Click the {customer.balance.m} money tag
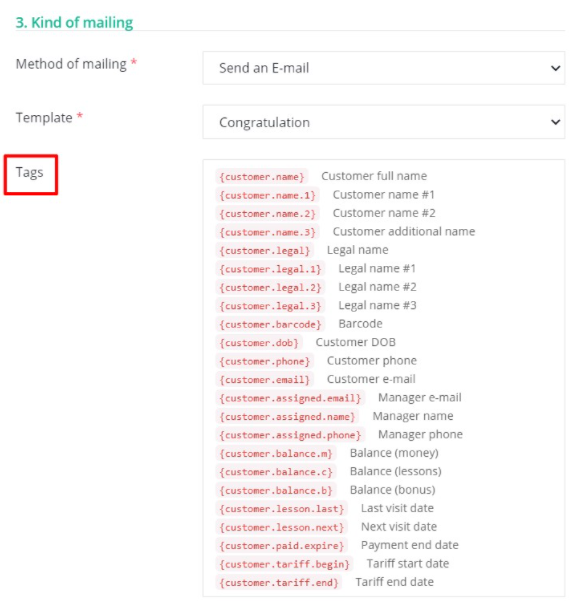Image resolution: width=581 pixels, height=608 pixels. pos(276,453)
